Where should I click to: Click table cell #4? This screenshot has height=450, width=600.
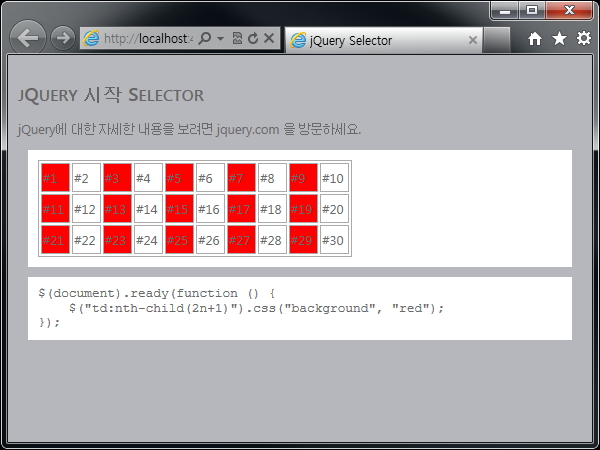(148, 178)
